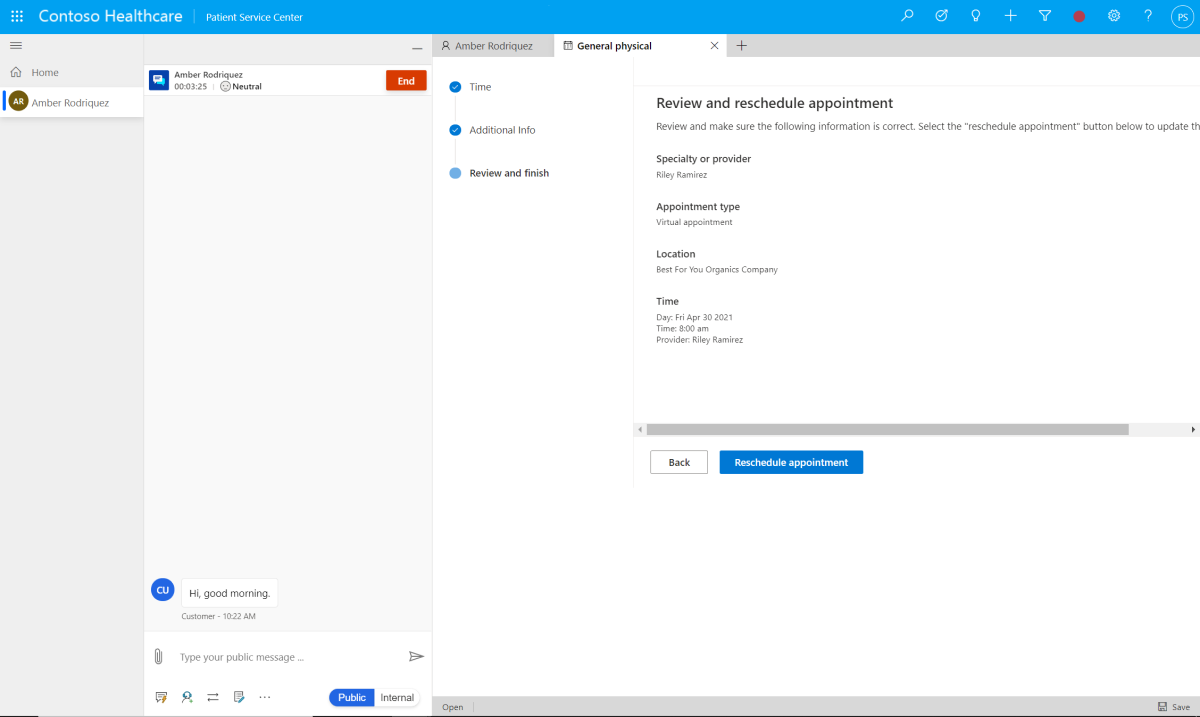Open the transfer conversation icon
This screenshot has width=1200, height=717.
[213, 697]
